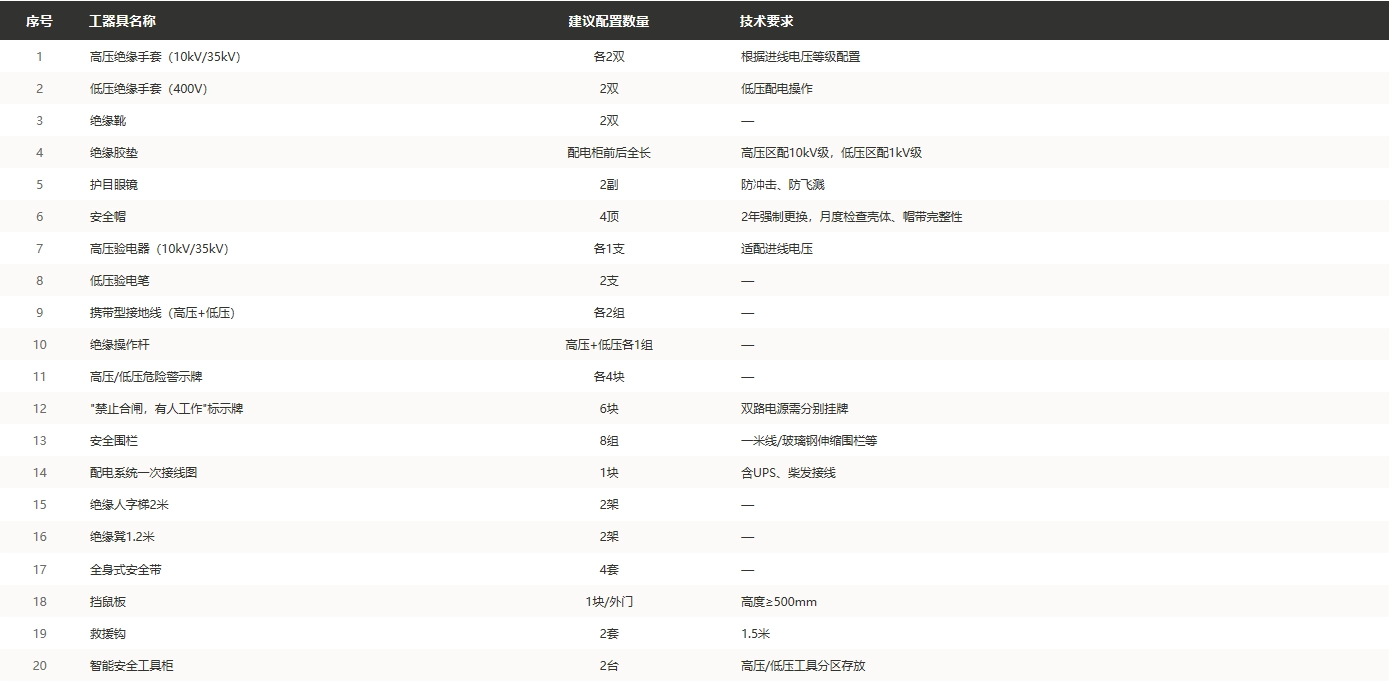Click quantity 各2双 in row 1
1393x685 pixels.
click(609, 57)
